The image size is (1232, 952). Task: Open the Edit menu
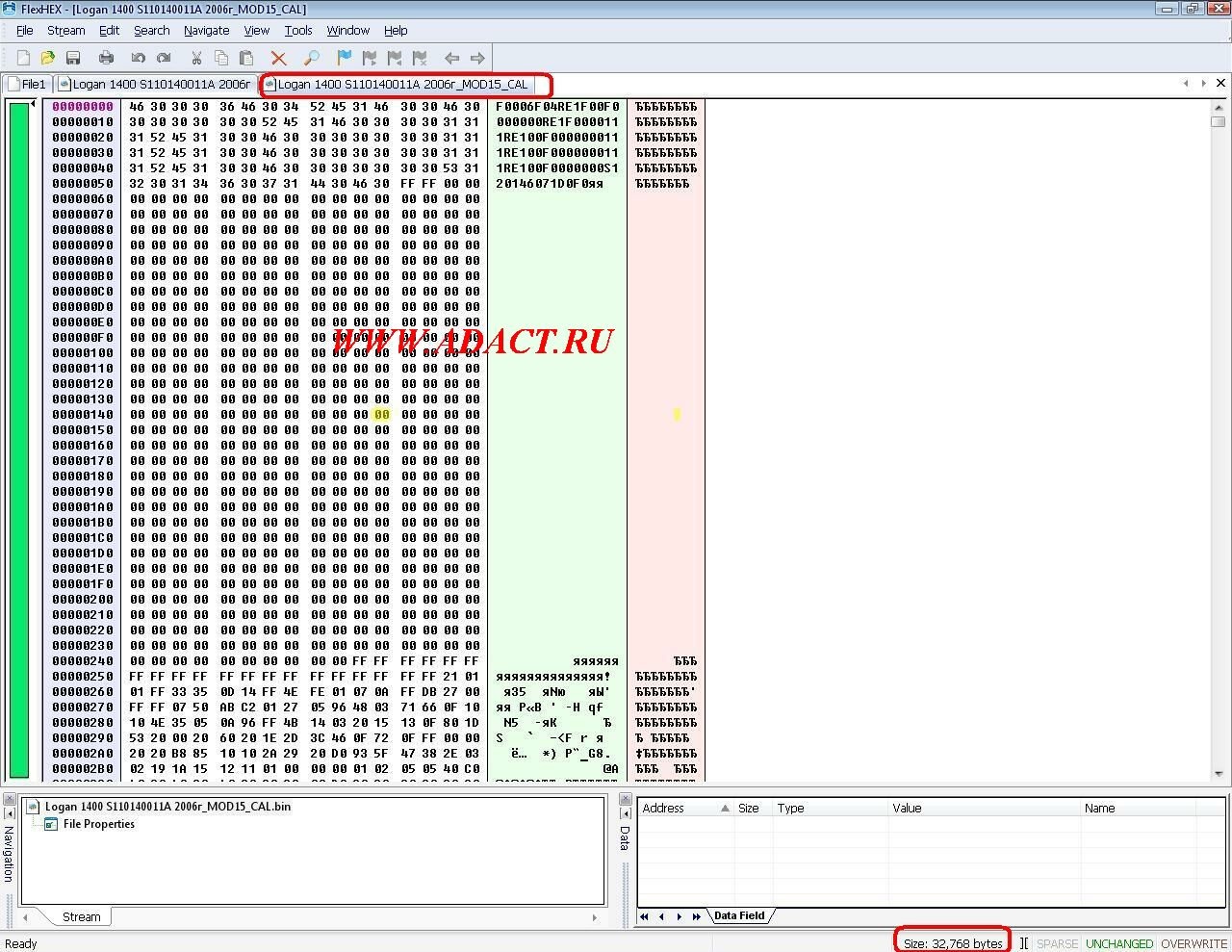109,30
